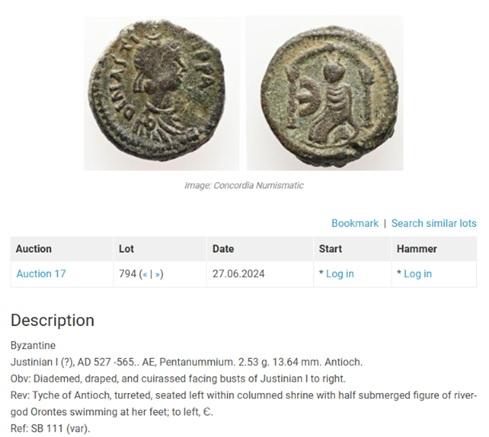This screenshot has height=437, width=489.
Task: Open Search similar lots
Action: click(x=434, y=223)
